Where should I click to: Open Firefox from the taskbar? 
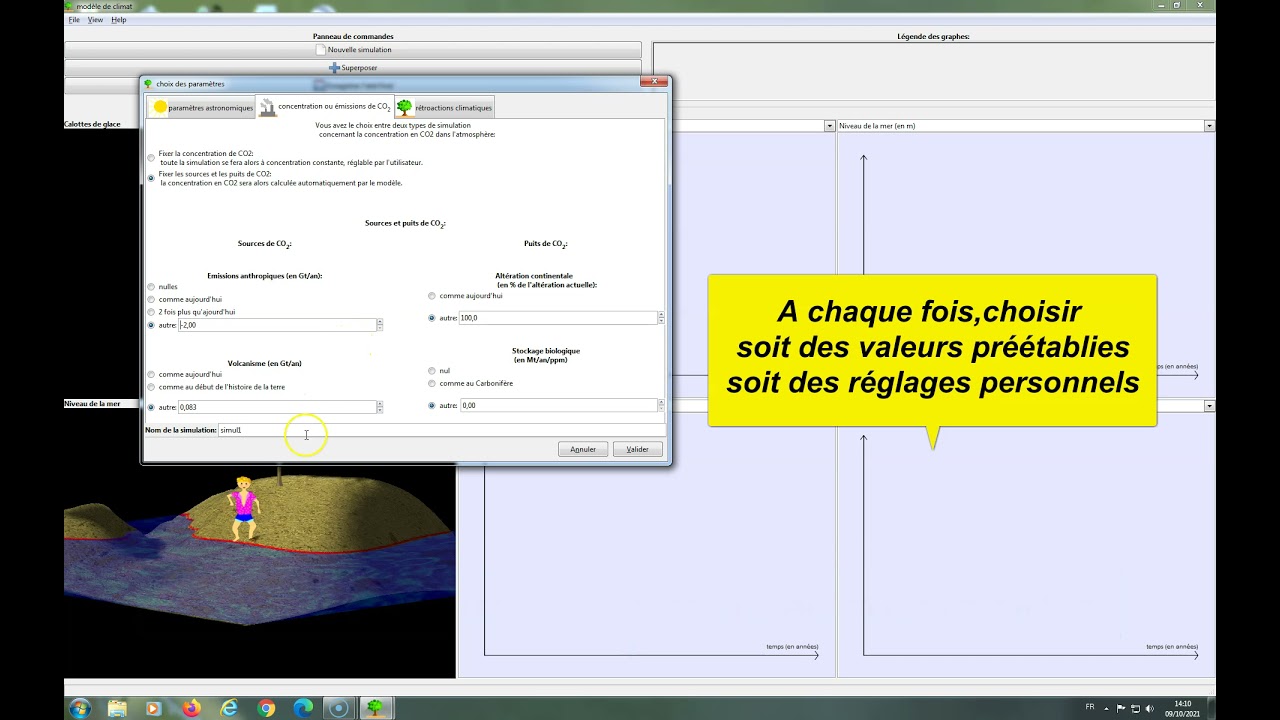[191, 708]
